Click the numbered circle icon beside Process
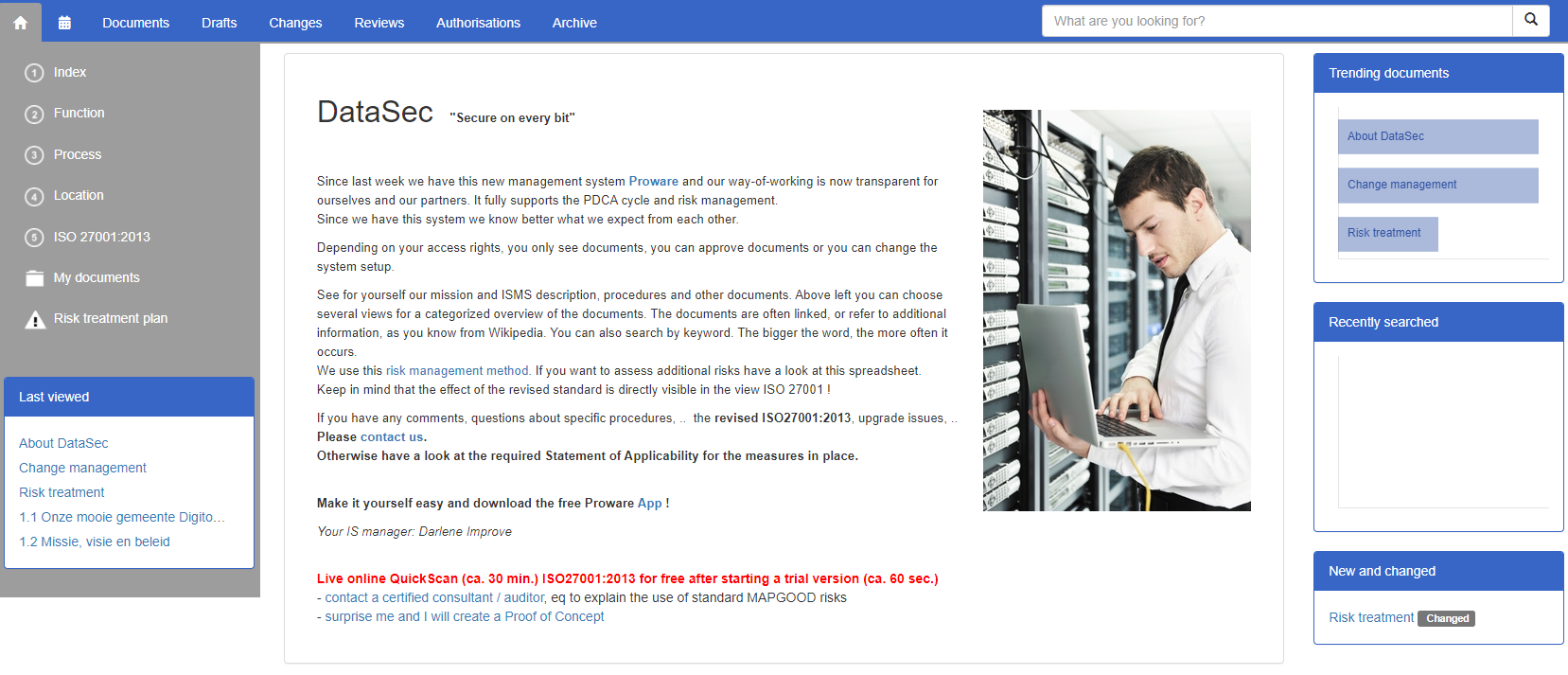This screenshot has height=675, width=1568. [x=34, y=155]
